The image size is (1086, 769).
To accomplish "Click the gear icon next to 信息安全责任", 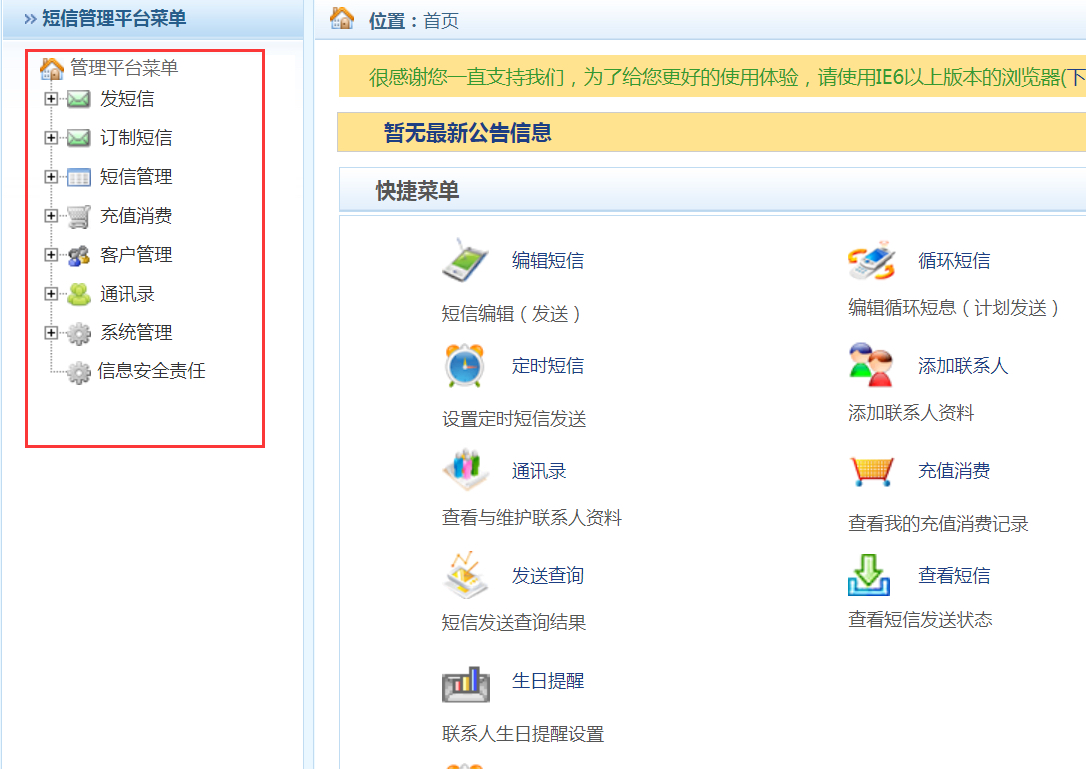I will pyautogui.click(x=78, y=372).
